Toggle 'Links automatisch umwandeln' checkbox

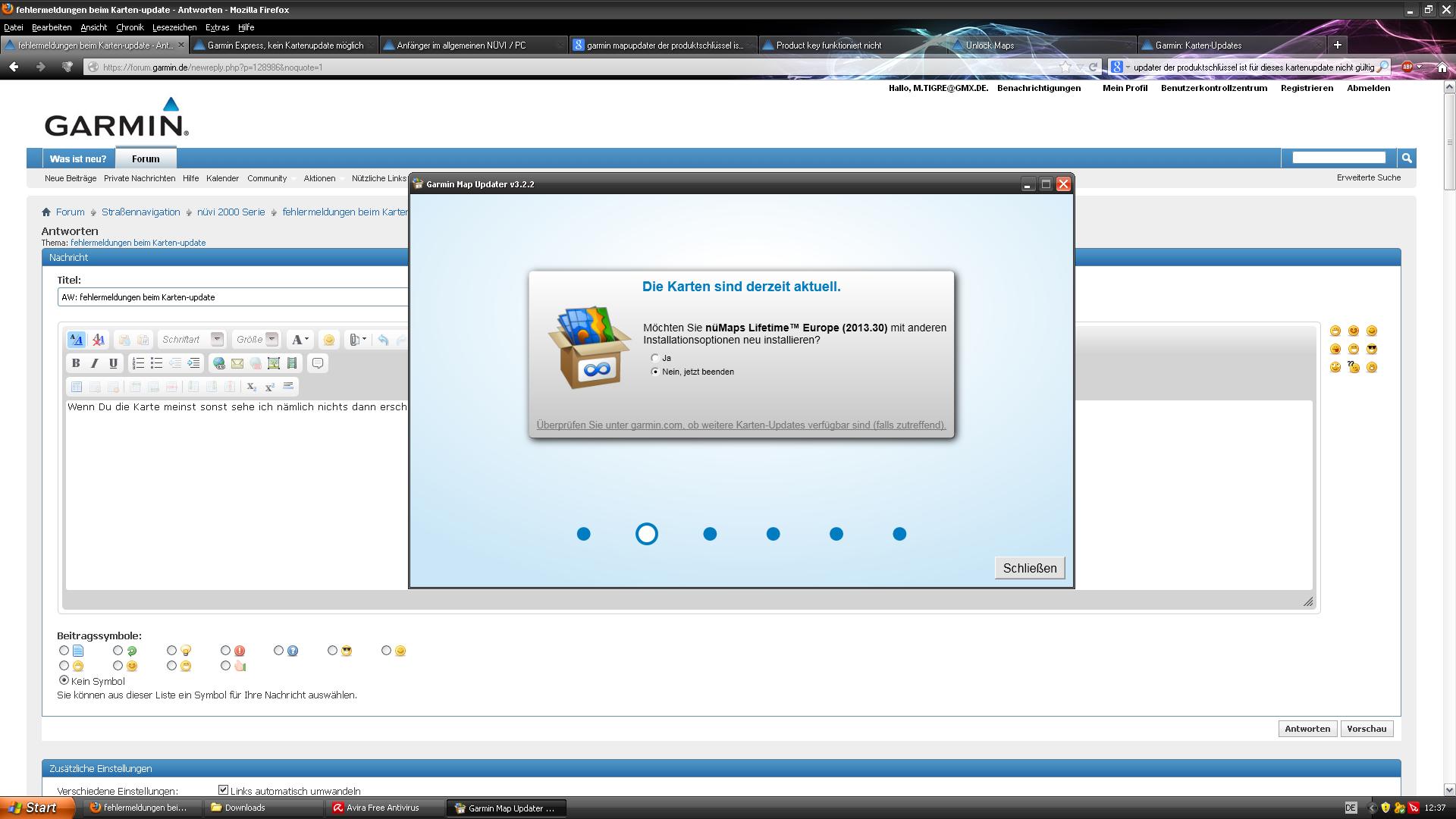click(x=223, y=790)
